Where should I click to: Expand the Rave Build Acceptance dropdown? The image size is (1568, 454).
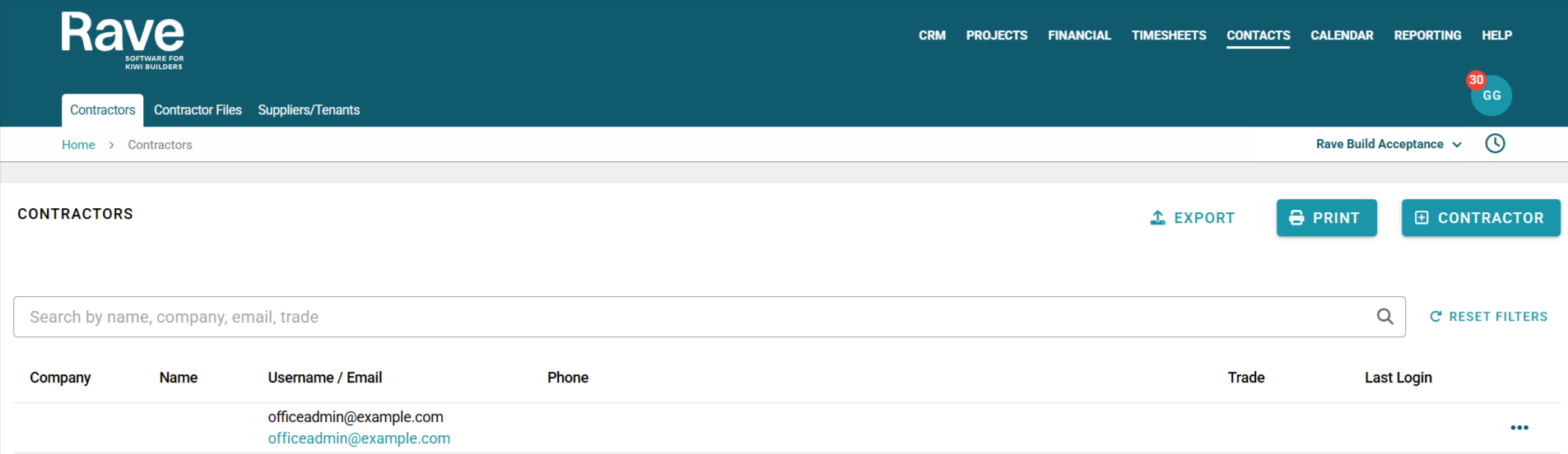(x=1389, y=144)
